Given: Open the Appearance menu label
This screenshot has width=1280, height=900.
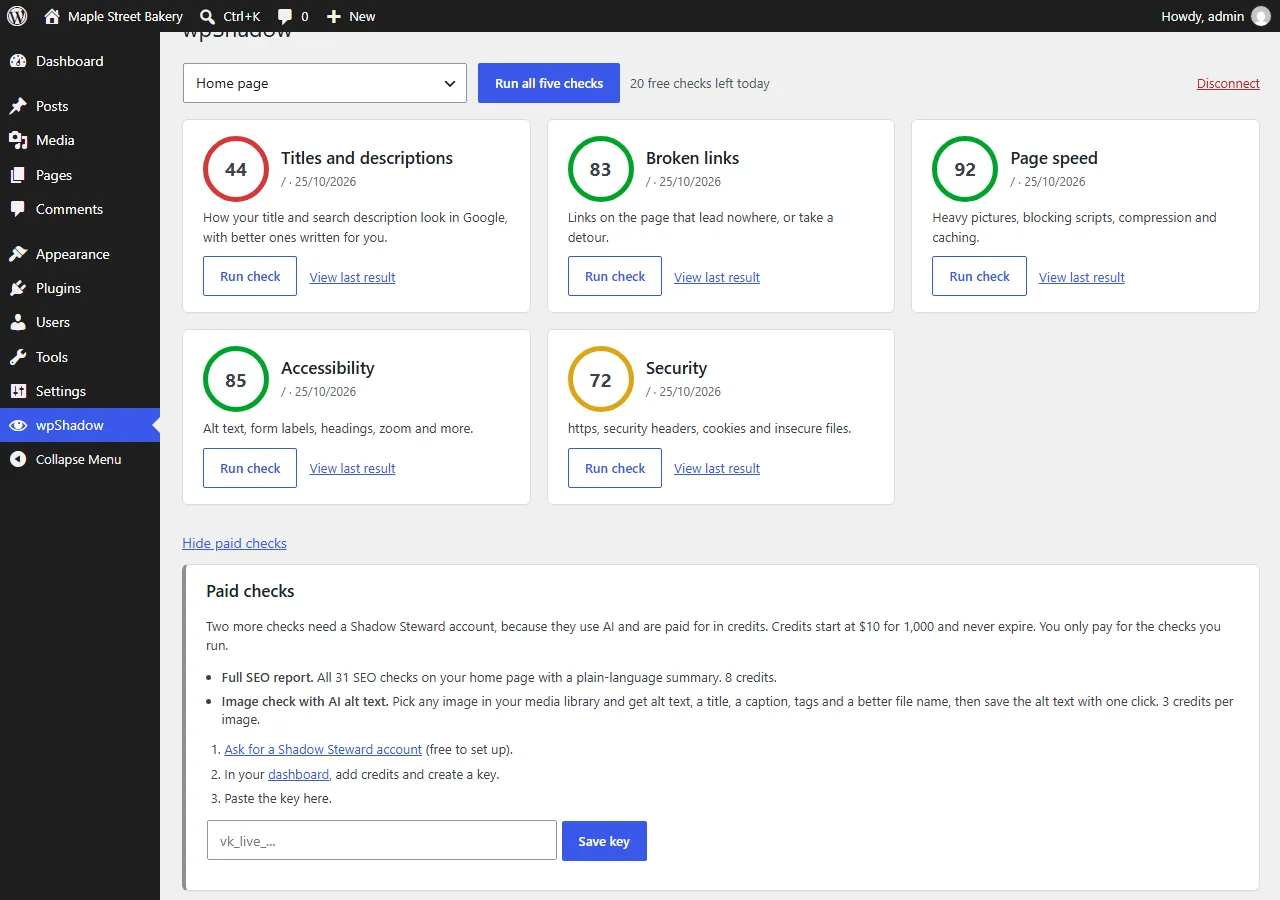Looking at the screenshot, I should [x=73, y=254].
